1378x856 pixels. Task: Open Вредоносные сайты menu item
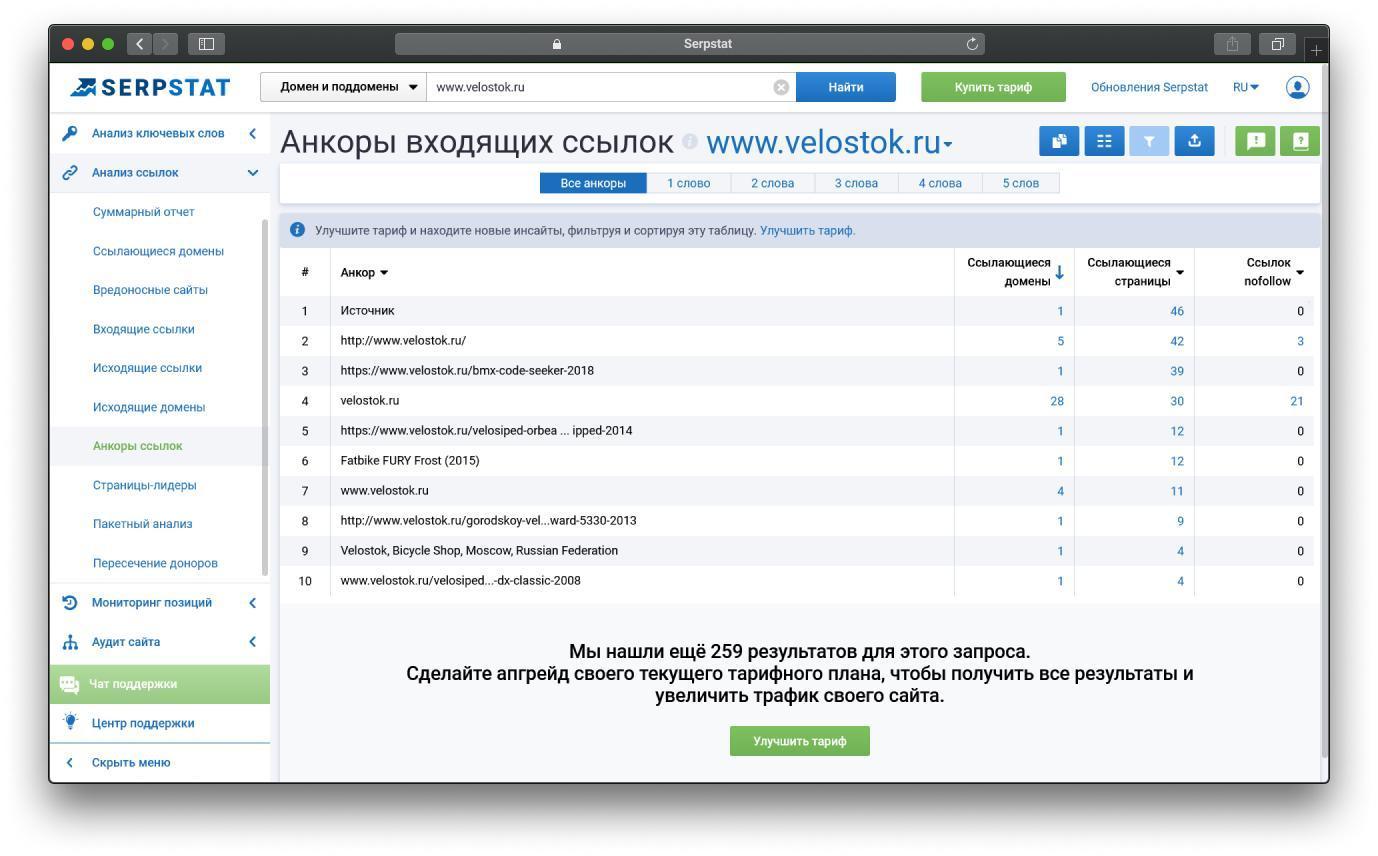point(150,290)
